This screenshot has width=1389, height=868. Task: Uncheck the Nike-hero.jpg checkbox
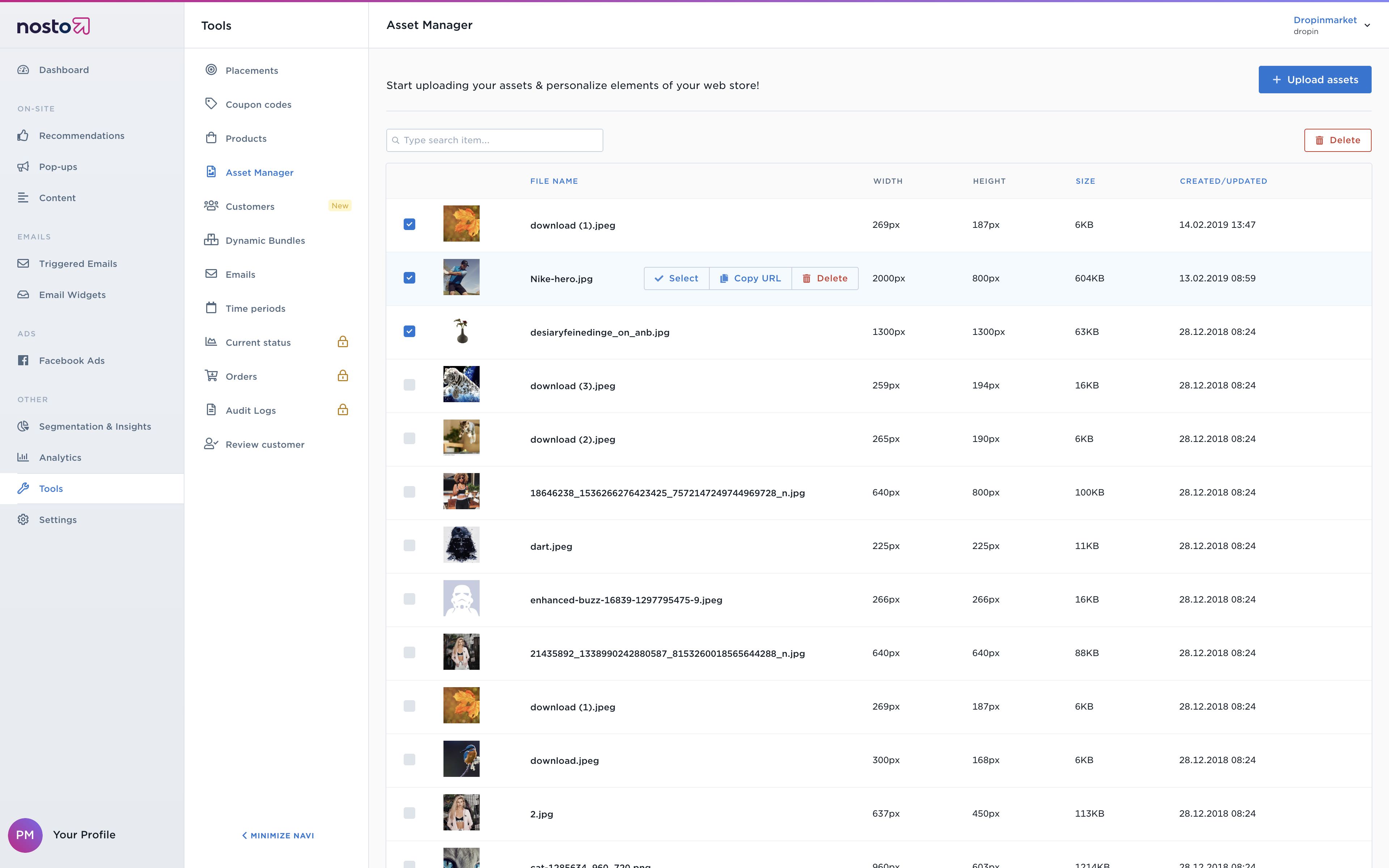click(x=409, y=278)
